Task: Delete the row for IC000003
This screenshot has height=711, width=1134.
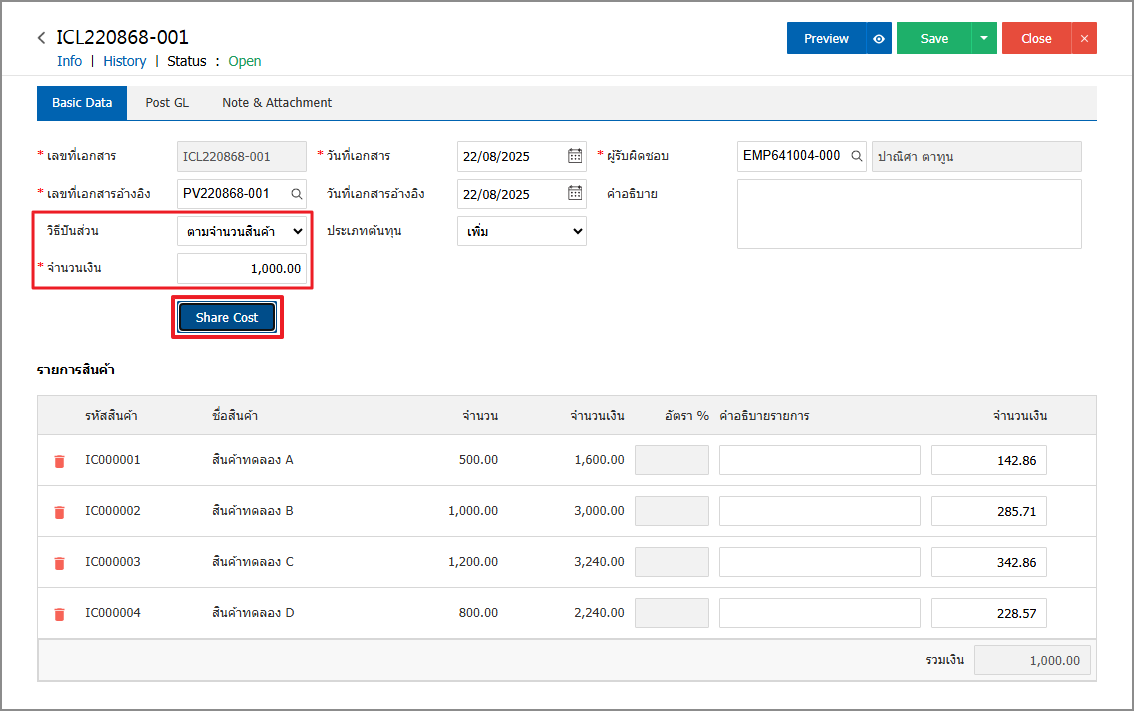Action: pos(59,563)
